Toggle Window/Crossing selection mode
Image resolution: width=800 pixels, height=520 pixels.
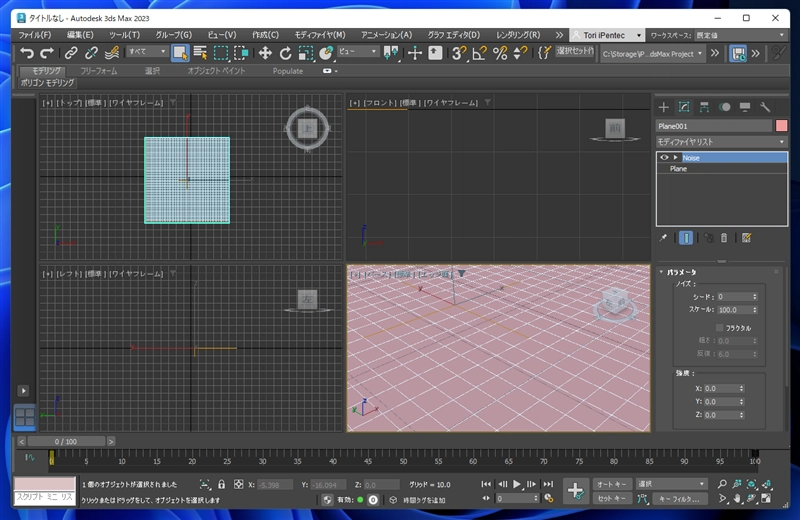[241, 53]
